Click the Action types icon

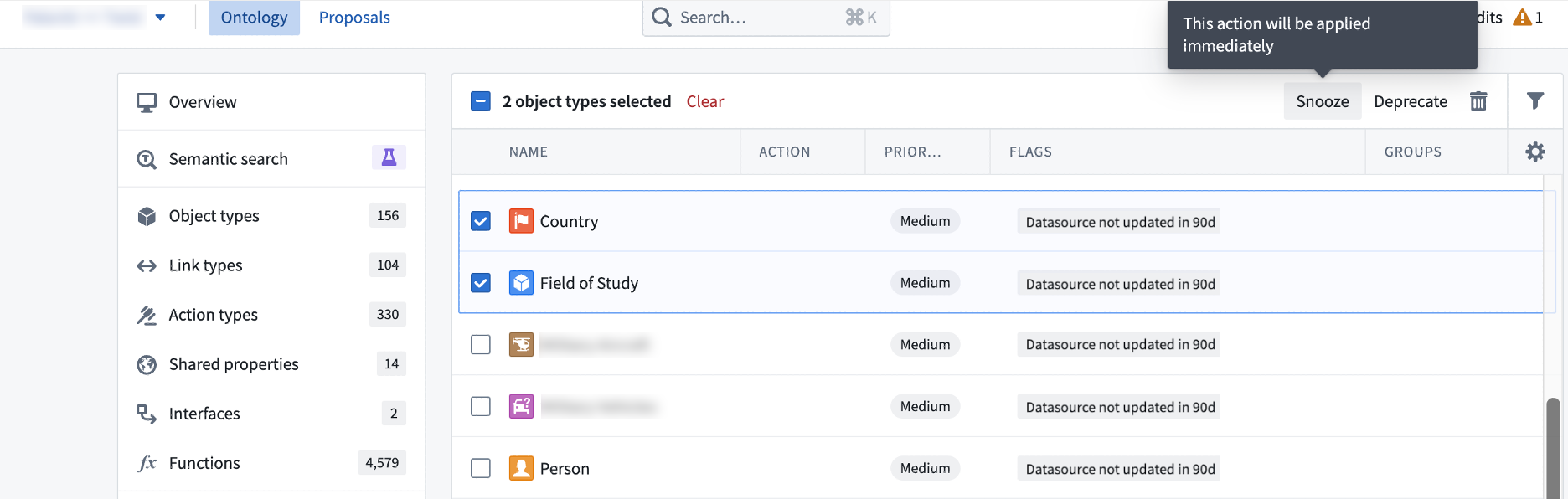pos(147,315)
